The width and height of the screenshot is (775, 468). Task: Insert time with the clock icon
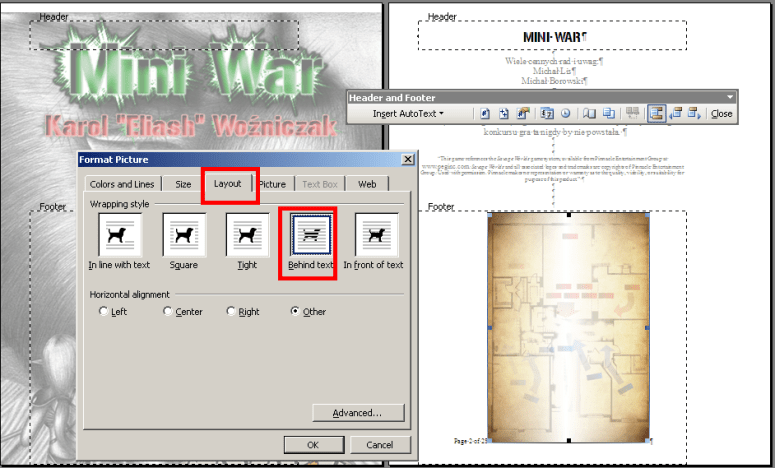[565, 113]
